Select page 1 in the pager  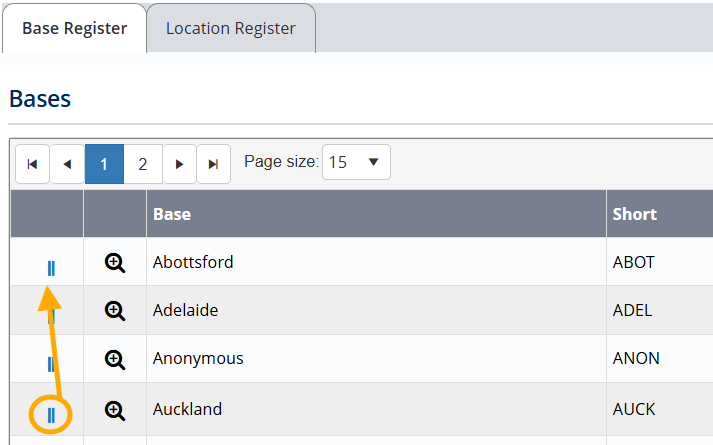point(104,164)
